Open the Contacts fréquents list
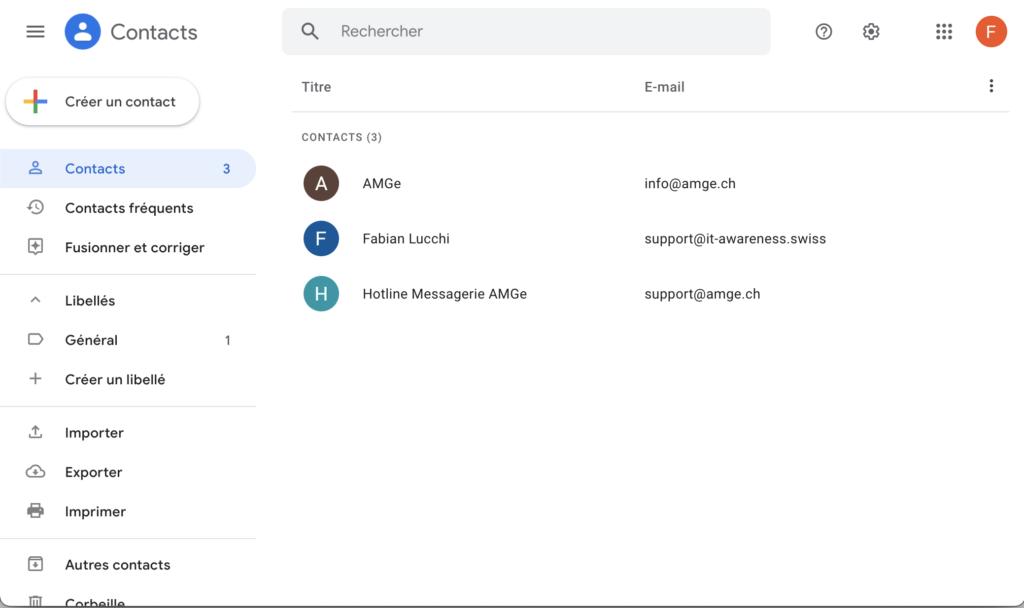The image size is (1024, 608). coord(128,208)
